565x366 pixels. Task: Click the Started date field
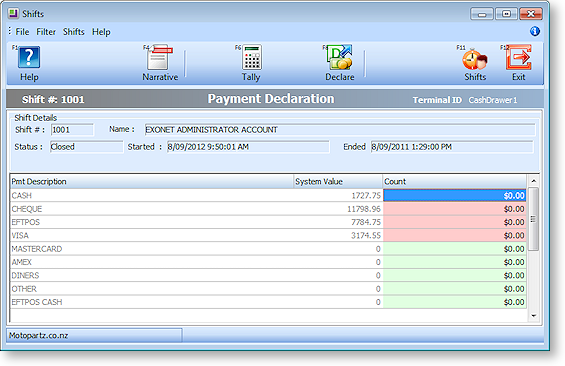pos(248,147)
